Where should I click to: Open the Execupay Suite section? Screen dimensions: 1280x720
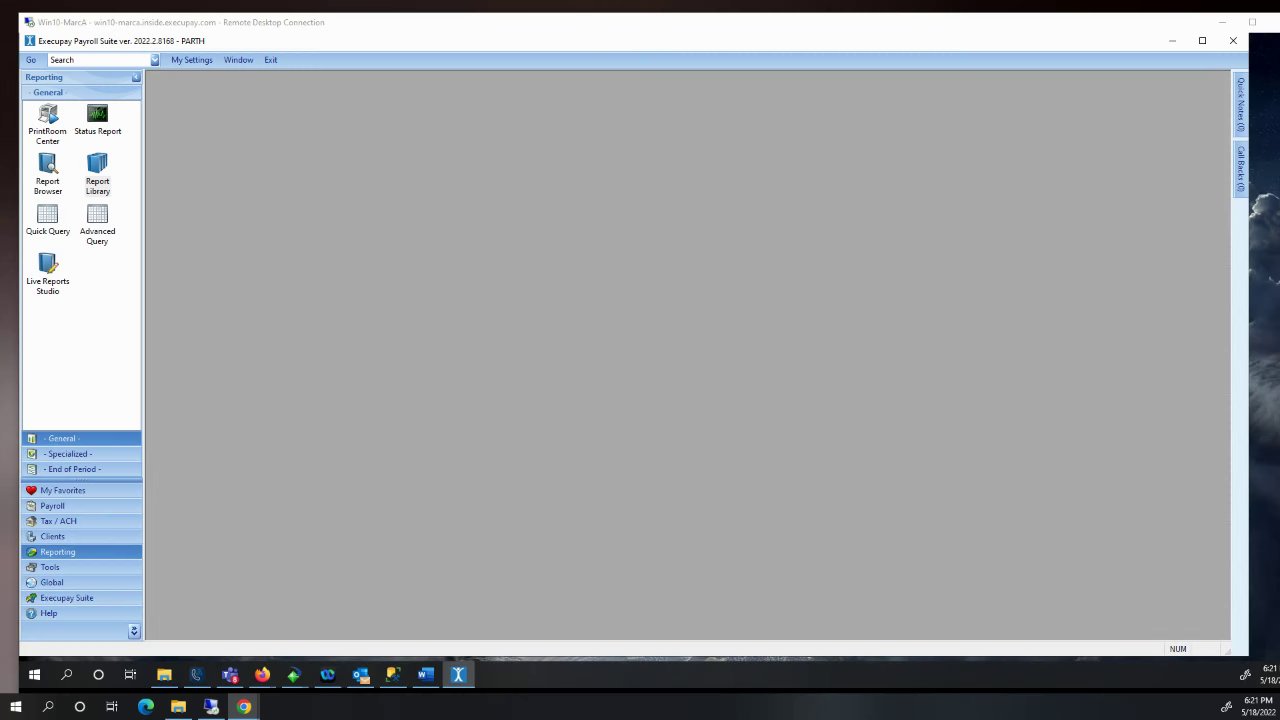click(x=81, y=598)
